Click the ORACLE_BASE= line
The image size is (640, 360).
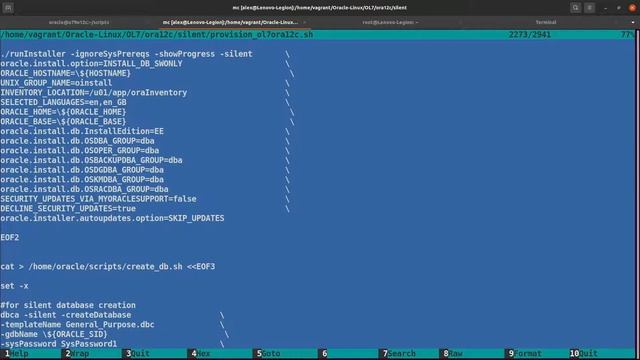(63, 122)
